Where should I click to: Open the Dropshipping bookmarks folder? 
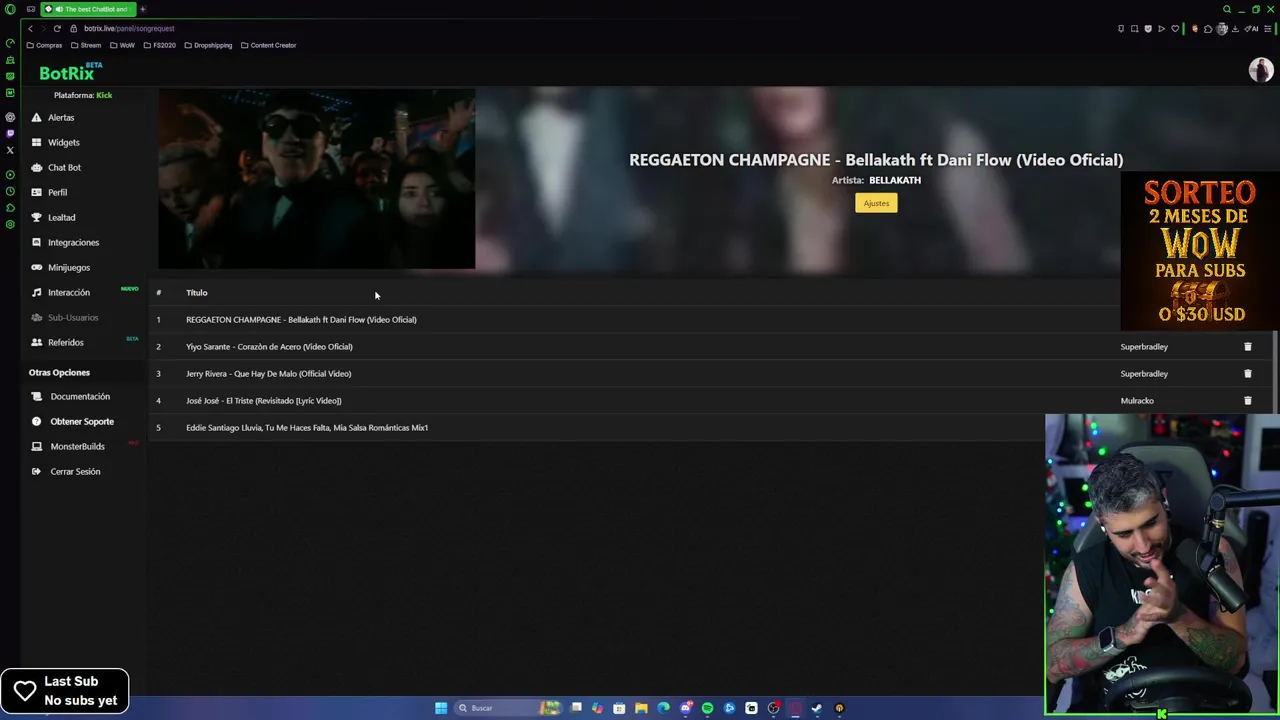pos(208,45)
